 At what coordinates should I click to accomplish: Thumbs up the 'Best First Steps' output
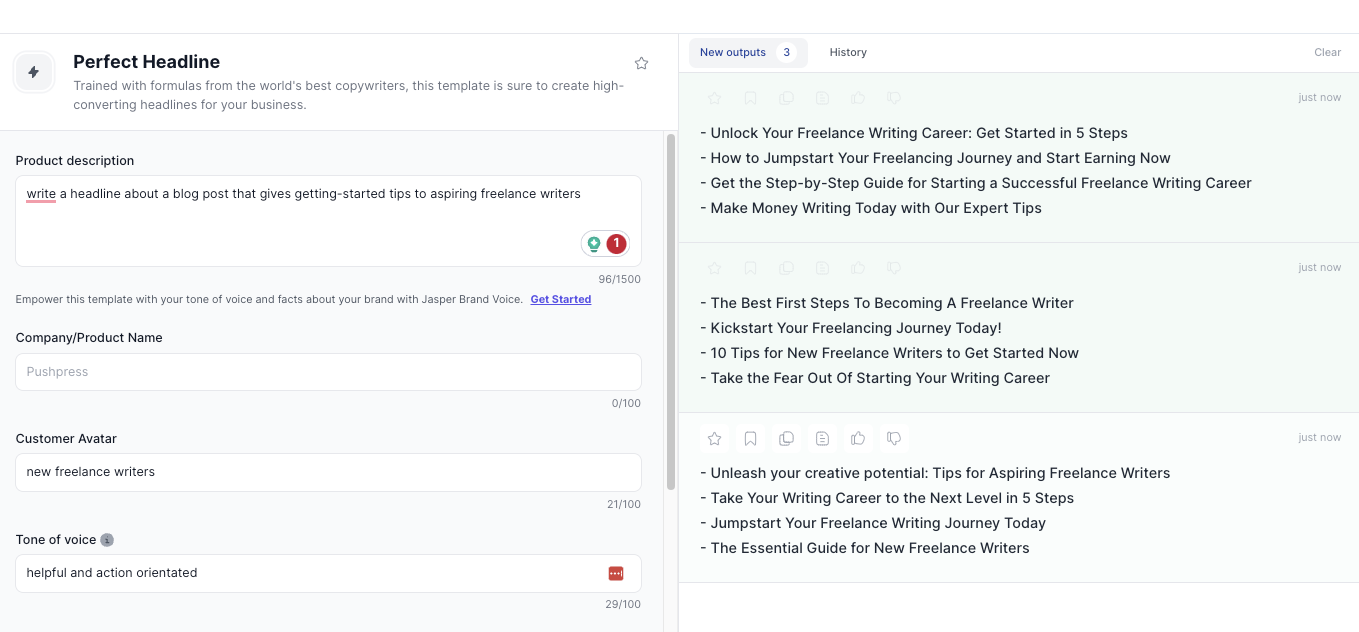click(858, 268)
